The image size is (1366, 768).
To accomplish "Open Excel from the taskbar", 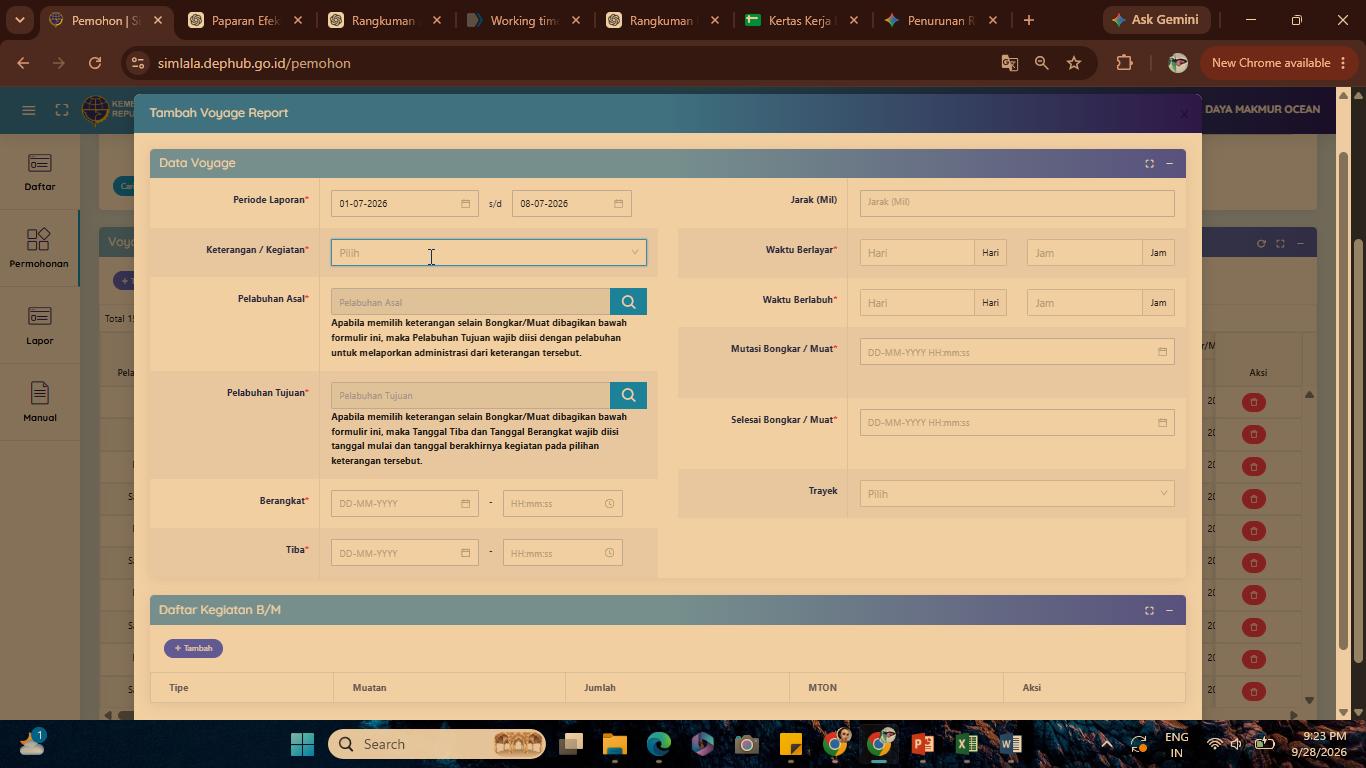I will (x=966, y=744).
